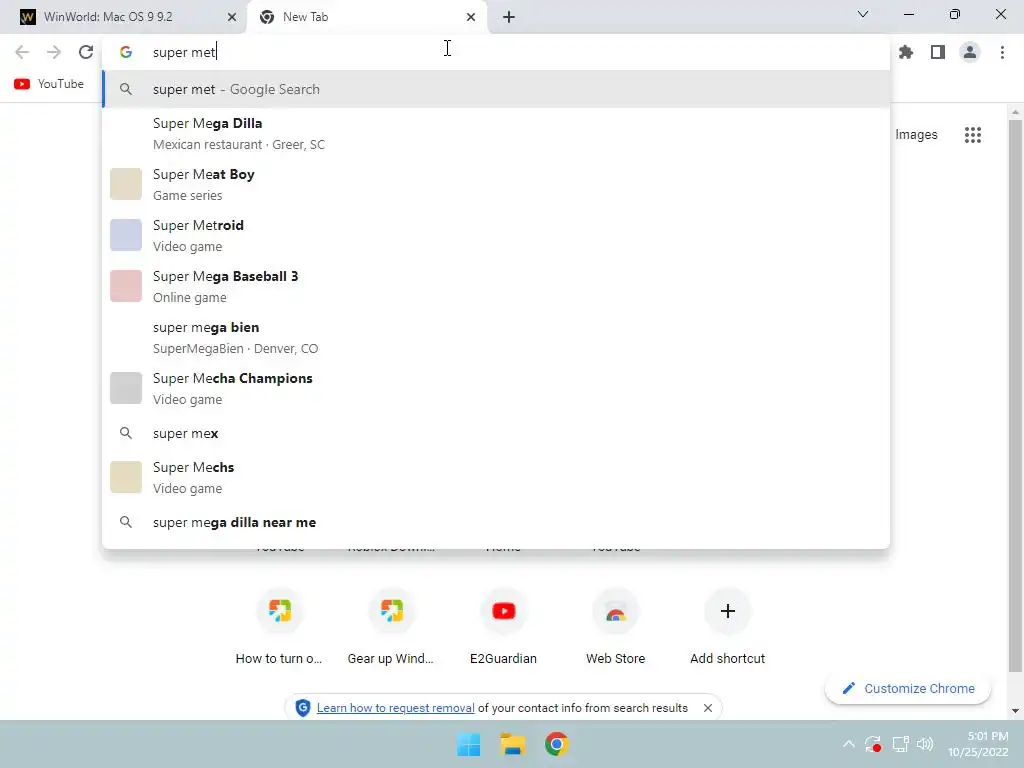The image size is (1024, 768).
Task: Open the tab search chevron
Action: 863,14
